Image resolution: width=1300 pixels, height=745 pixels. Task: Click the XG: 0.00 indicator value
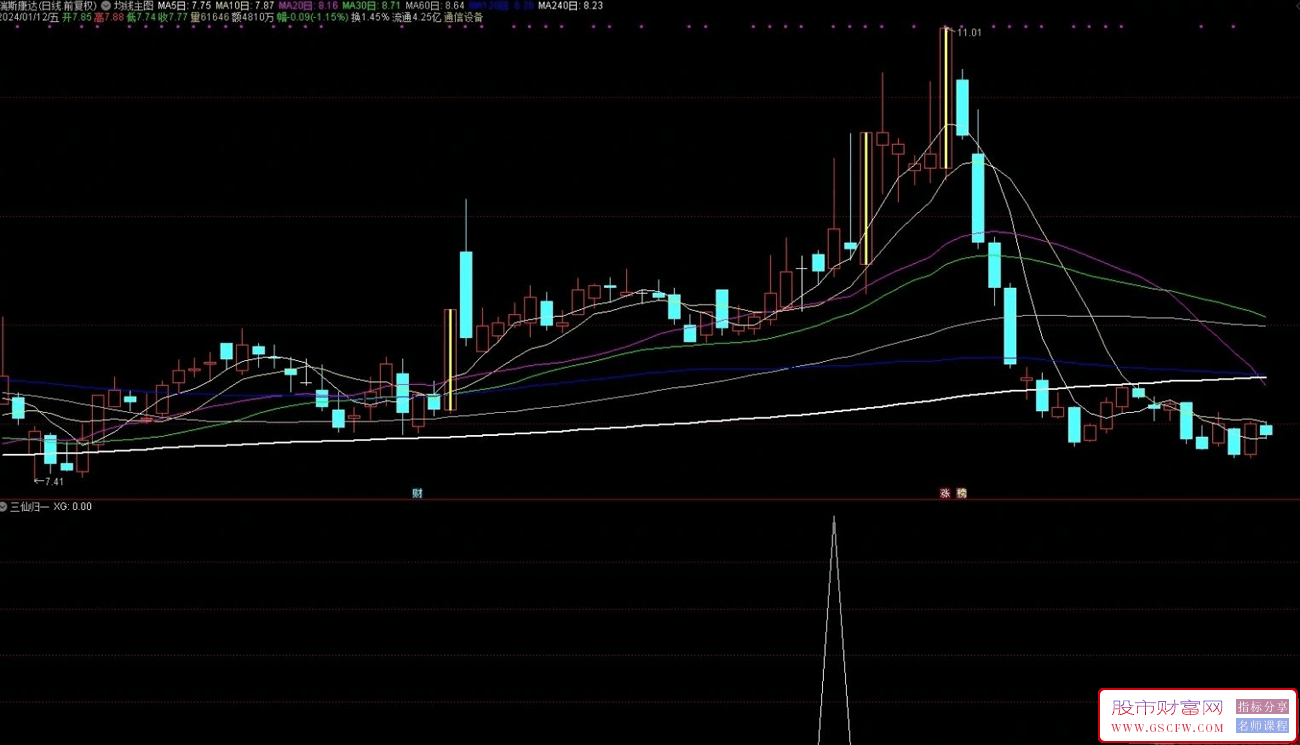72,506
